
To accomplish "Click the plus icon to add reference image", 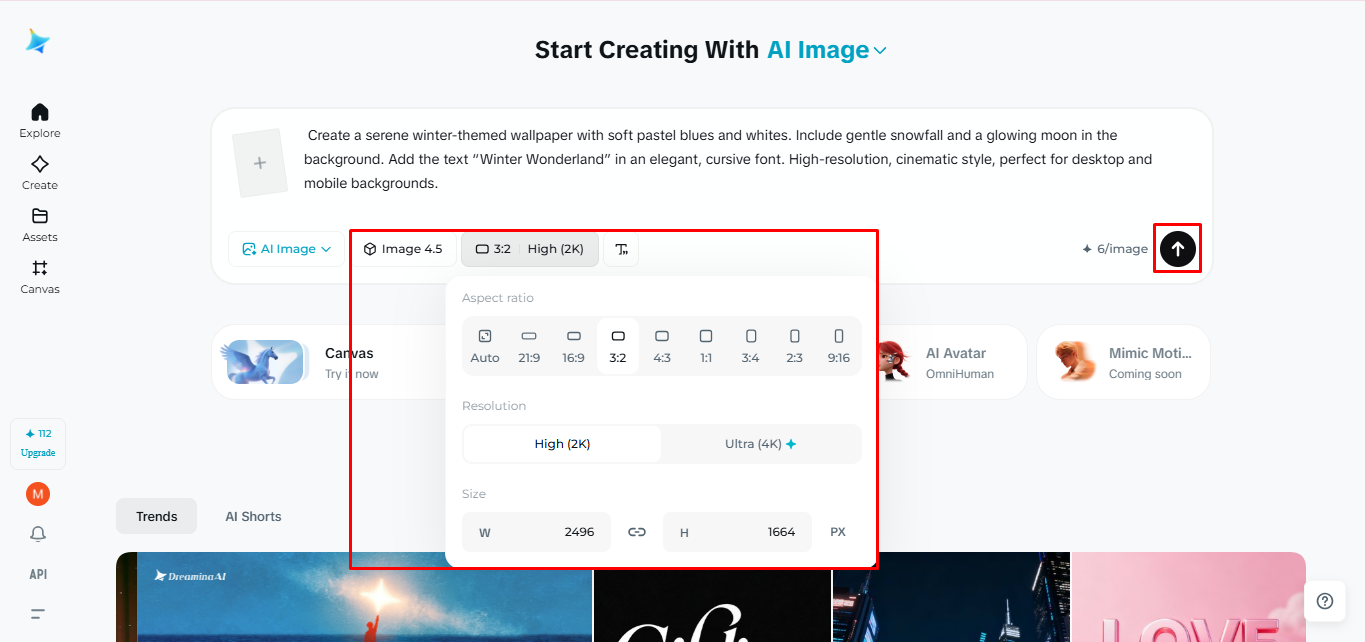I will click(260, 162).
